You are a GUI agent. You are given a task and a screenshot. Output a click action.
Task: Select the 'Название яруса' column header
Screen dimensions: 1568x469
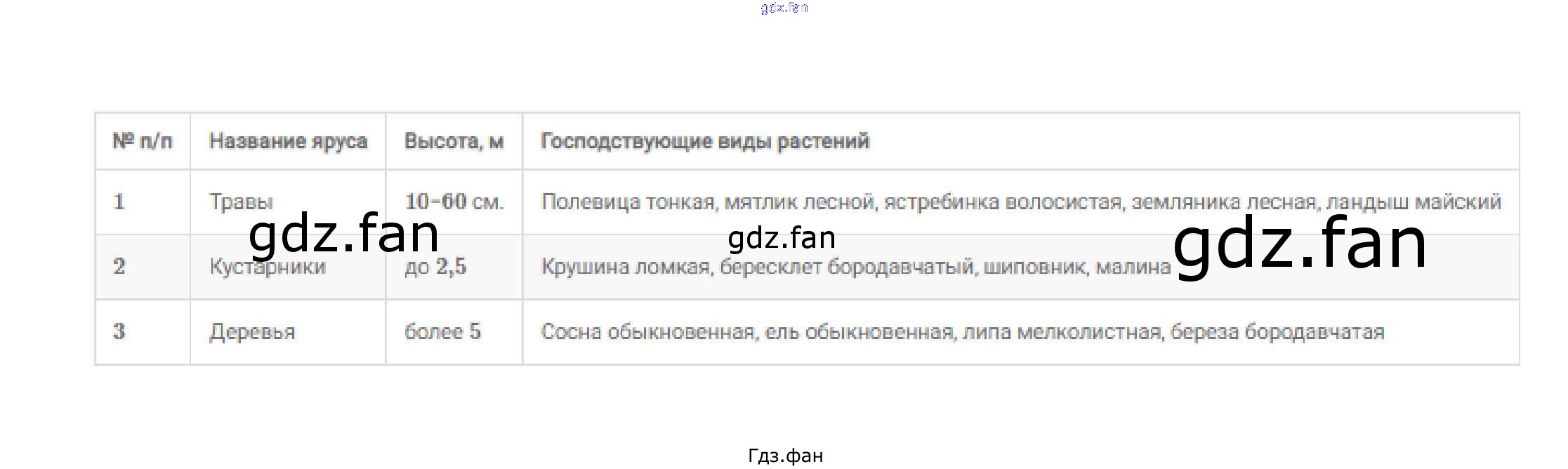point(288,141)
